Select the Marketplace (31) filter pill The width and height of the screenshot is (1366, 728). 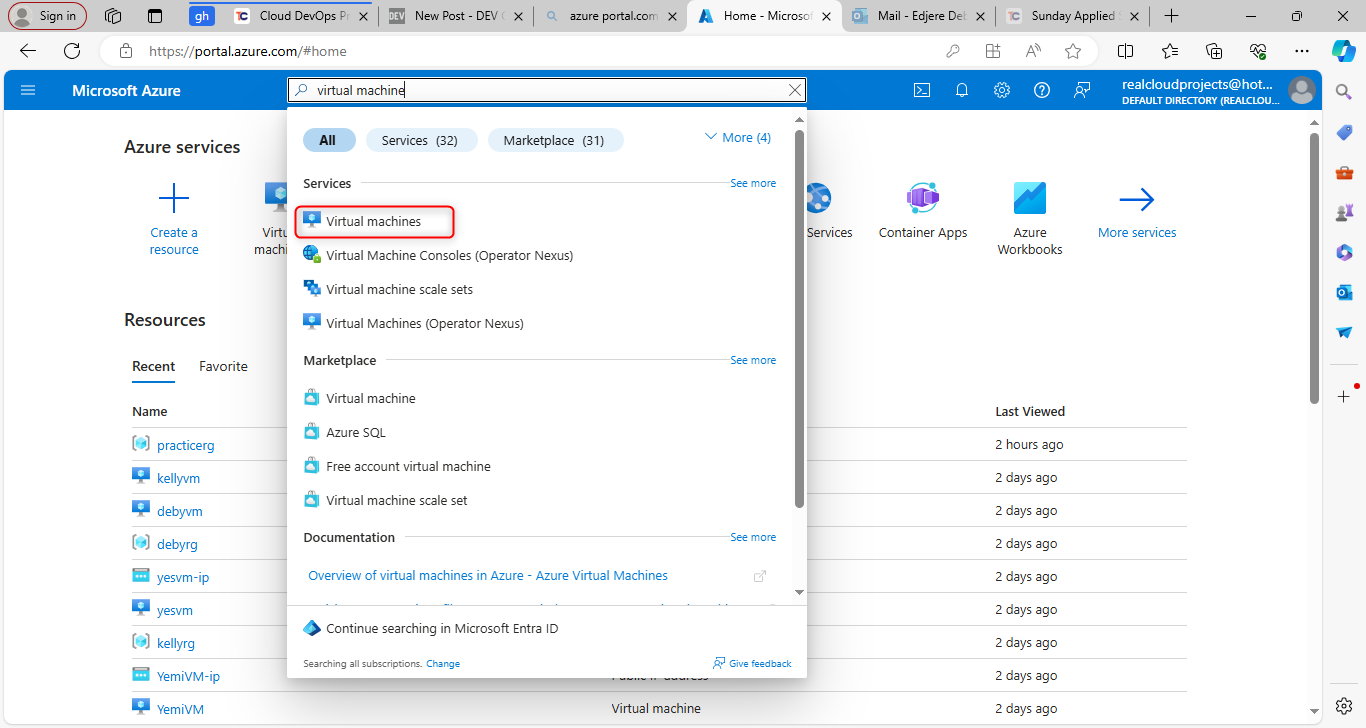[554, 140]
